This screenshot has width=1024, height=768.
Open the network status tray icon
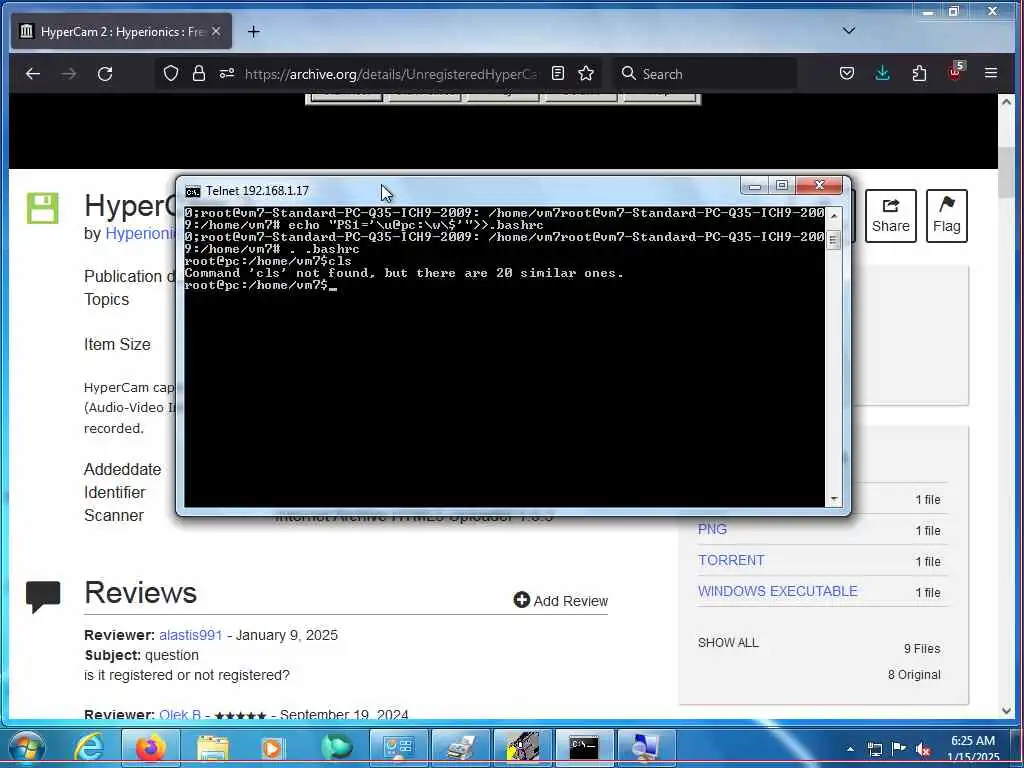pyautogui.click(x=874, y=750)
